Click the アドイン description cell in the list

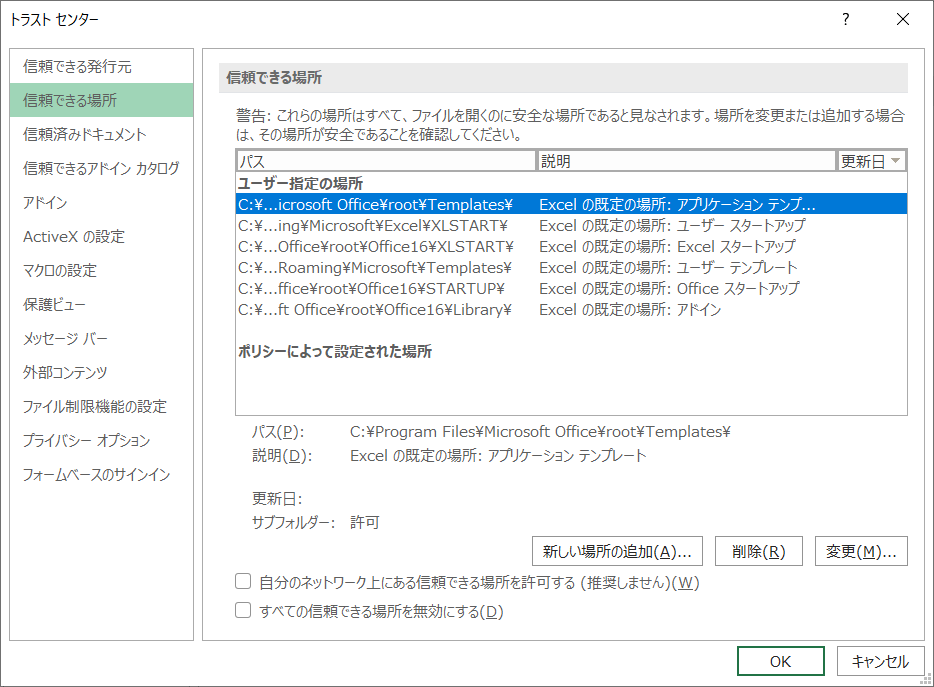630,309
